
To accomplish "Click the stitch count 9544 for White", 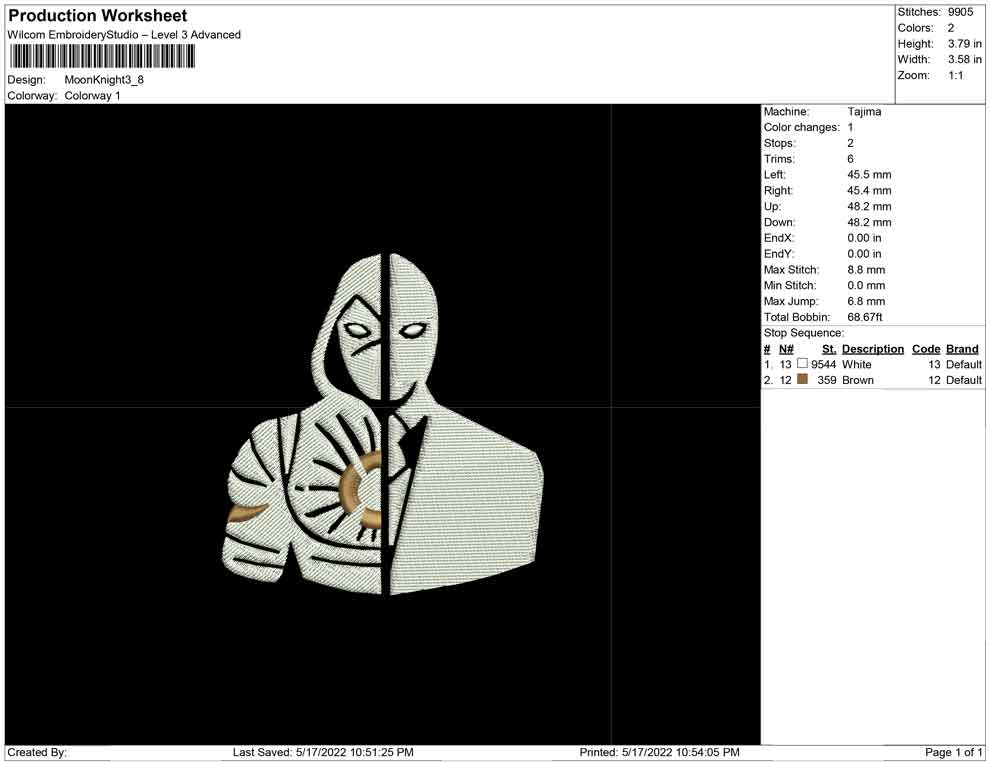I will pyautogui.click(x=823, y=365).
